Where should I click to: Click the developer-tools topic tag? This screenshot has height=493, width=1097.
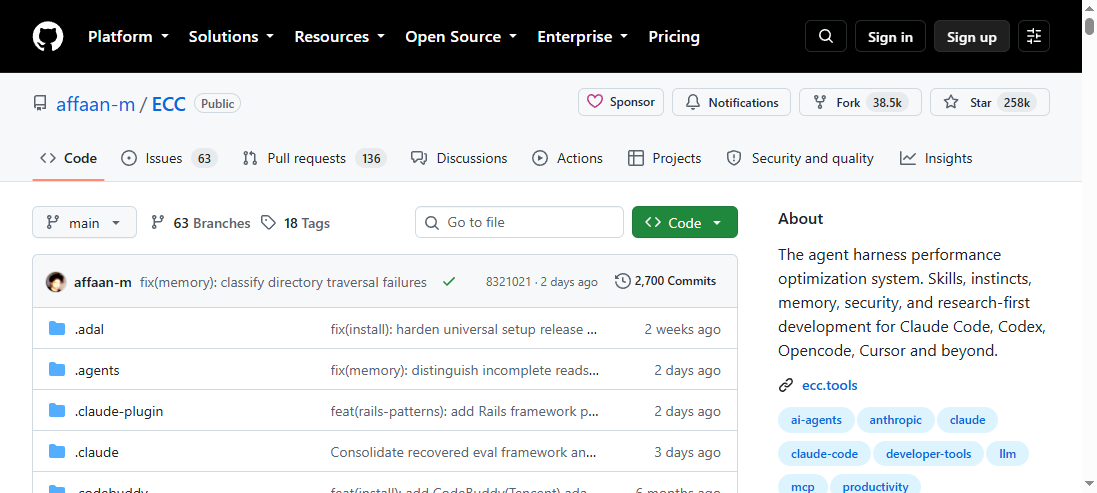tap(928, 454)
